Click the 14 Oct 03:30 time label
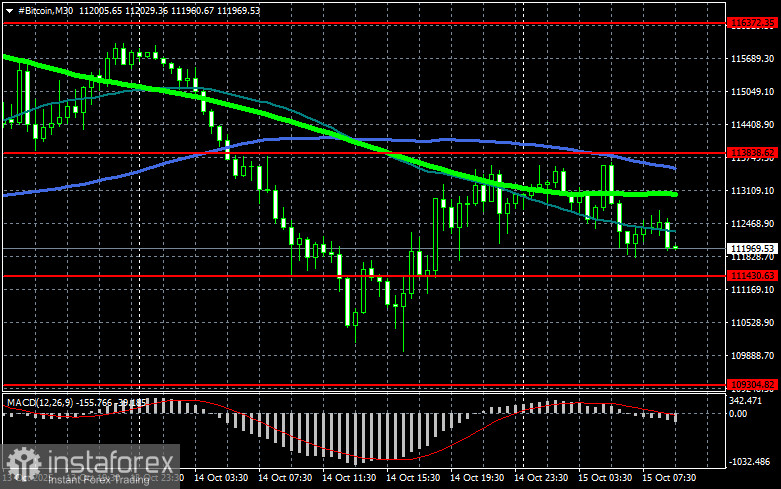The image size is (781, 489). 221,478
